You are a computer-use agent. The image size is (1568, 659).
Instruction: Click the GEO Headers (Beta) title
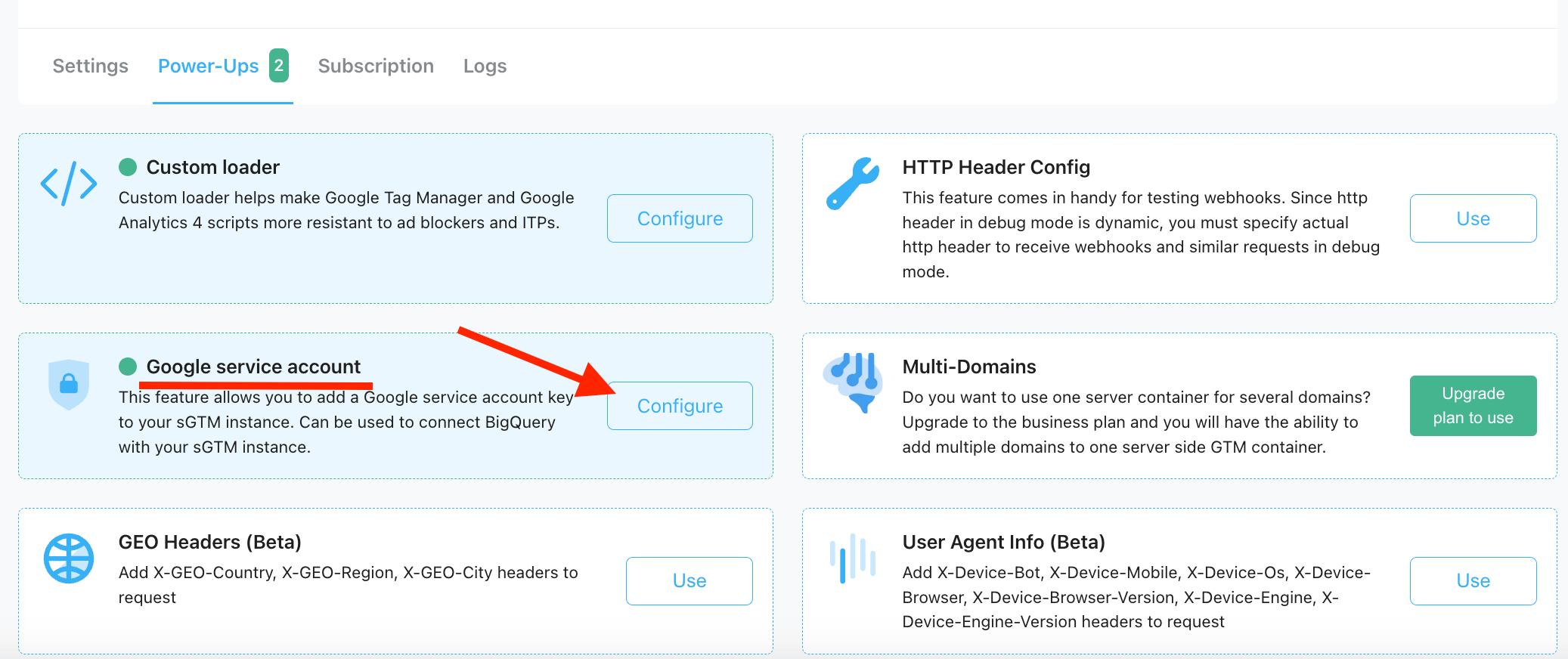pos(210,542)
